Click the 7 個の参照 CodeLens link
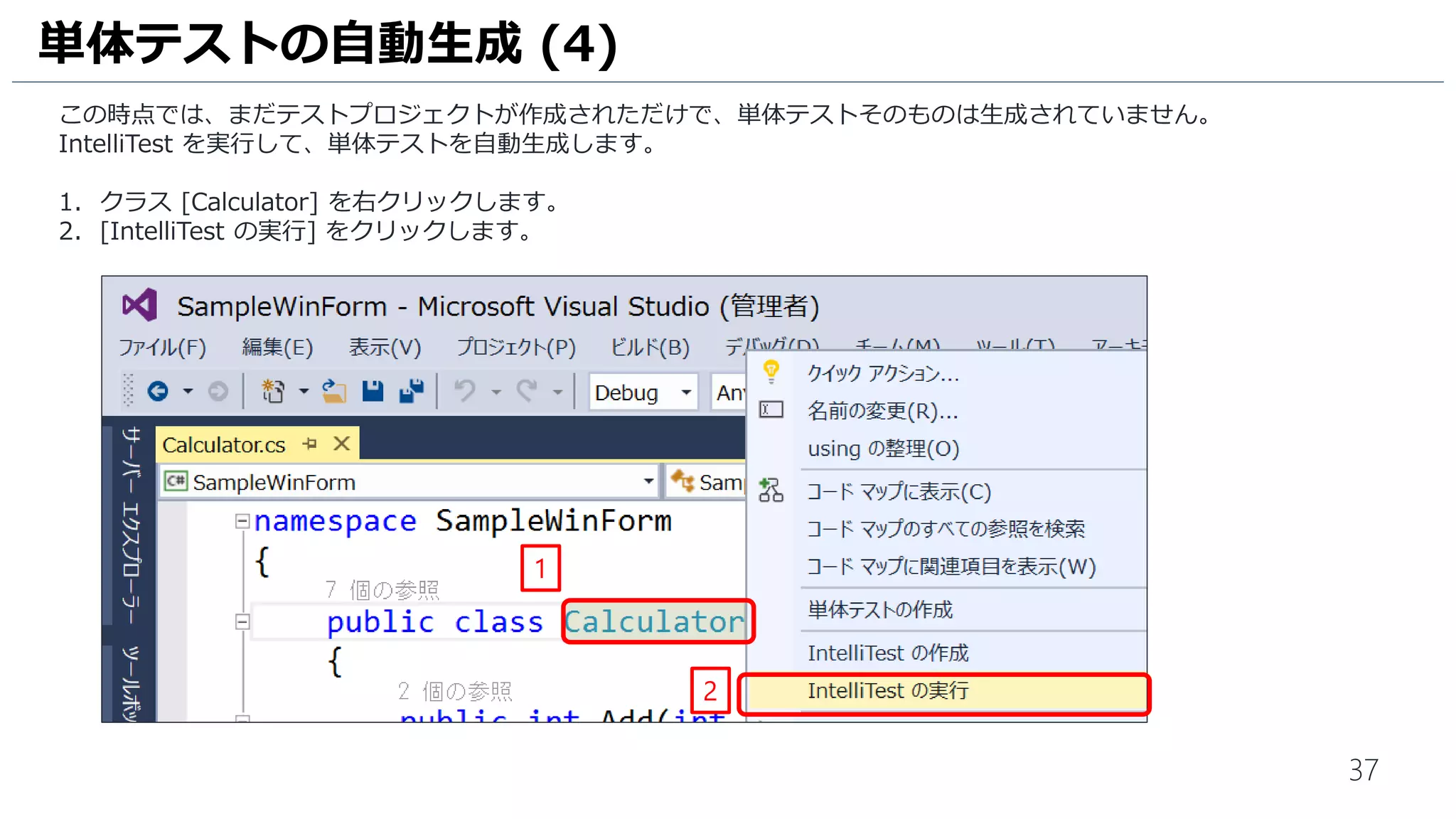 pyautogui.click(x=382, y=589)
